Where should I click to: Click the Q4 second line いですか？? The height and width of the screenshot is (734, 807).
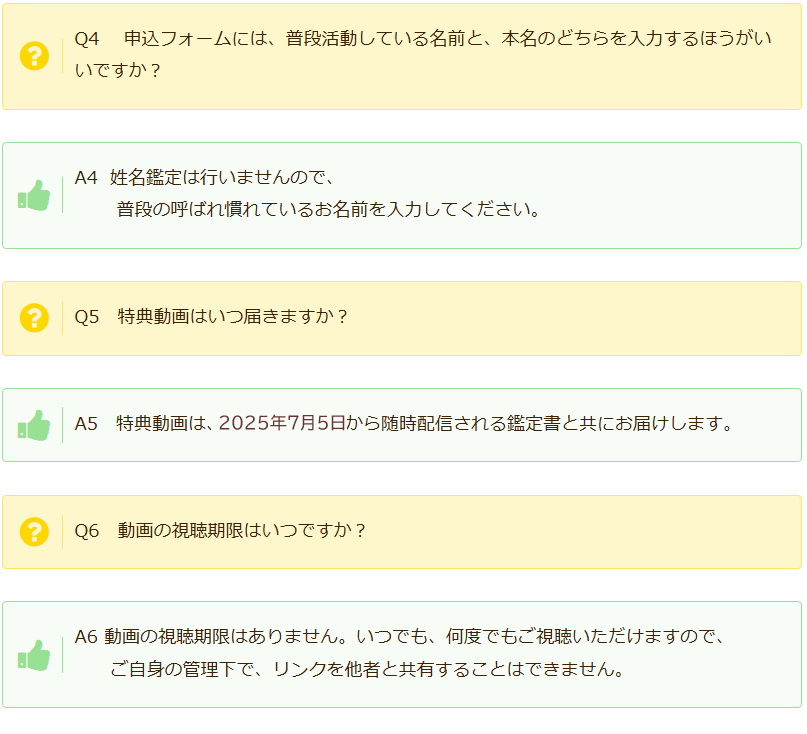click(x=118, y=72)
